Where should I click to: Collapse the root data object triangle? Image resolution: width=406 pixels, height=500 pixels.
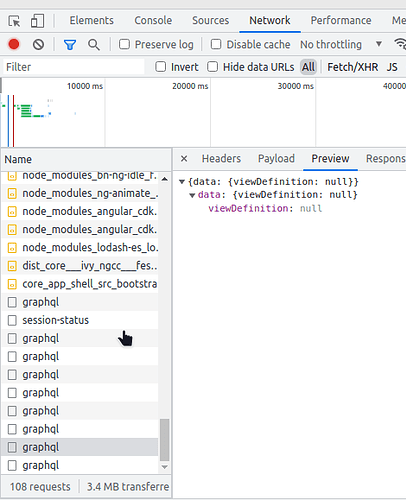point(182,182)
